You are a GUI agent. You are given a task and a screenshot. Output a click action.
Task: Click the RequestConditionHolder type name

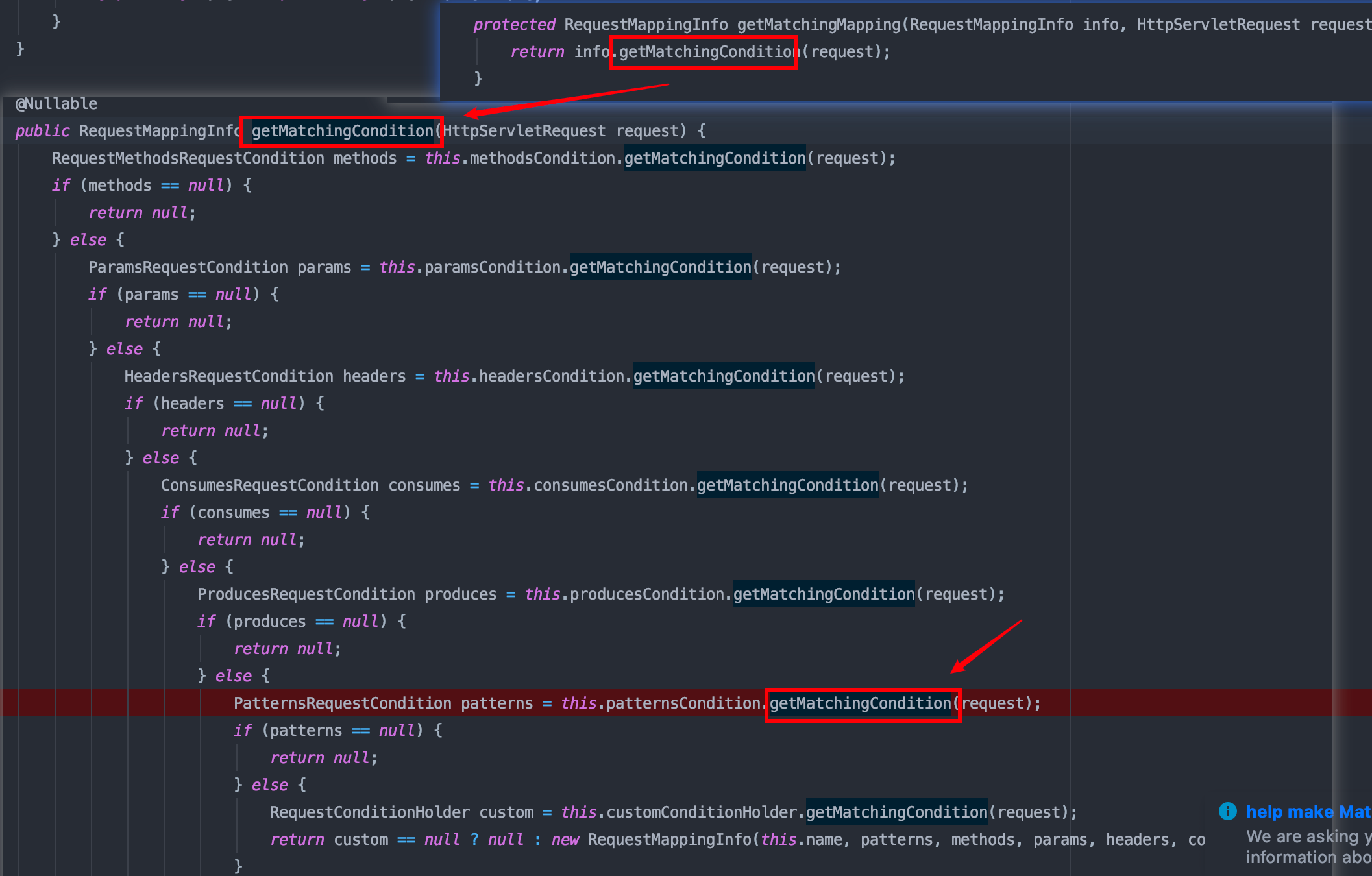point(369,812)
